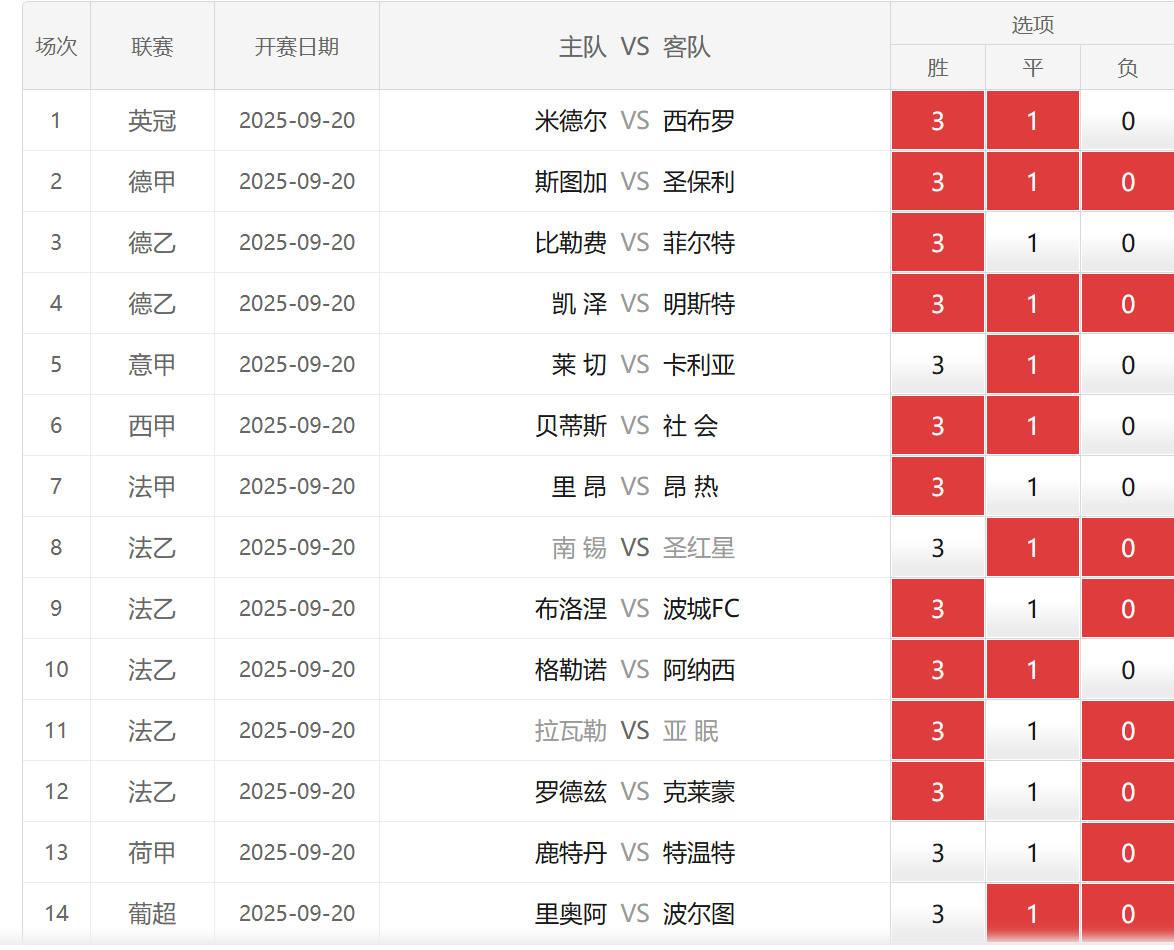This screenshot has width=1174, height=950.
Task: Select loss option 0 for 贝蒂斯 vs 社会
Action: (x=1127, y=426)
